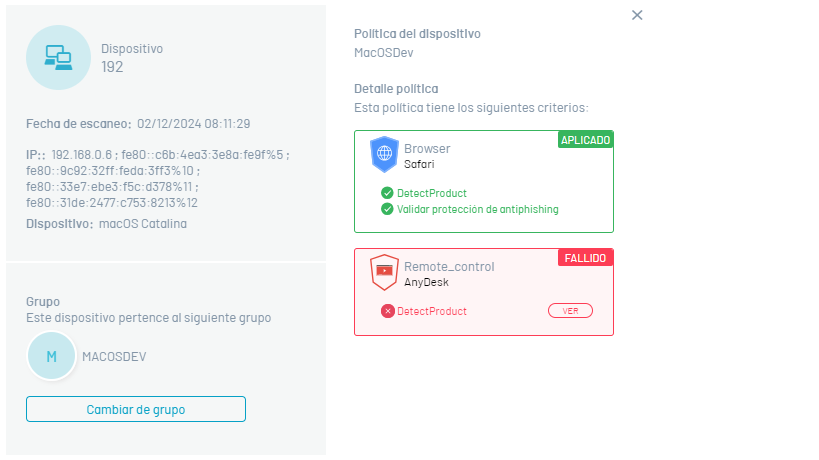Viewport: 819px width, 460px height.
Task: Select the green DetectProduct label under Safari
Action: 431,193
